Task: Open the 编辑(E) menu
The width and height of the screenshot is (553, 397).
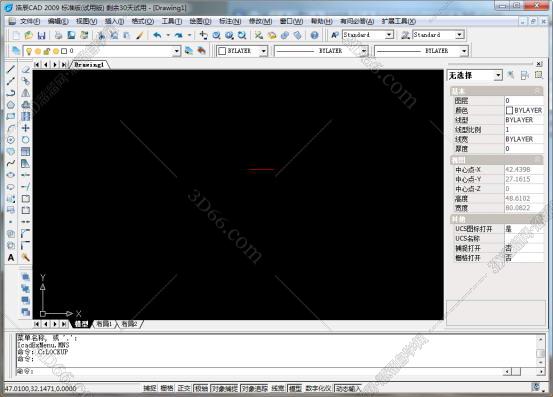Action: click(58, 21)
